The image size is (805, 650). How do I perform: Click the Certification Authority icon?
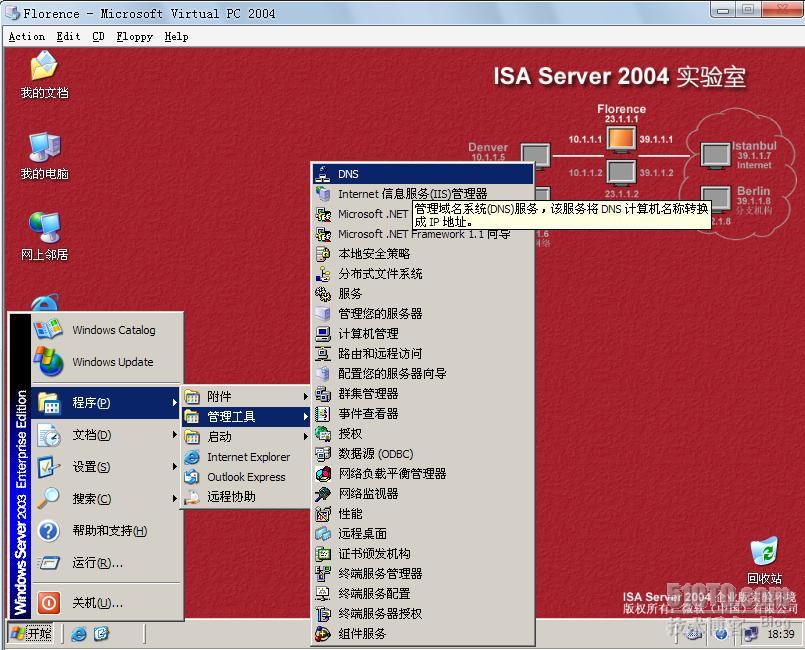[x=323, y=554]
